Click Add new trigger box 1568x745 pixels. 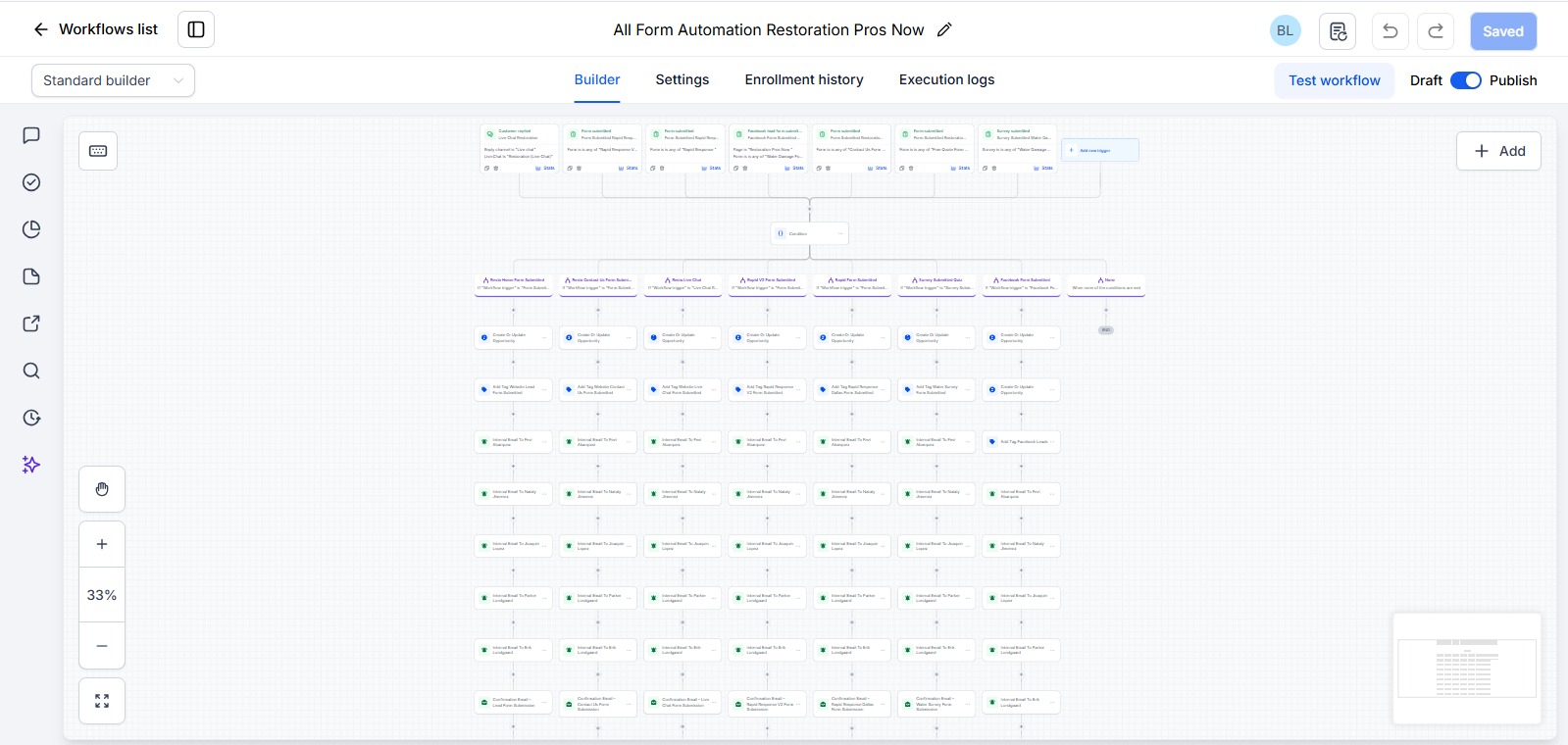(x=1100, y=150)
